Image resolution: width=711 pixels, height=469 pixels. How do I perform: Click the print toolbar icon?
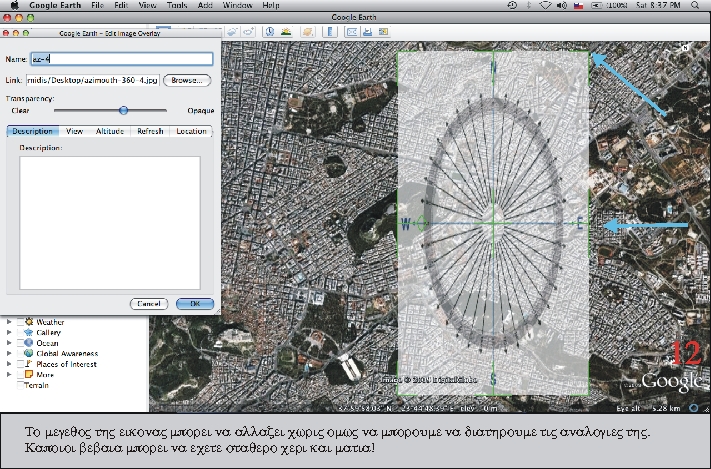368,31
